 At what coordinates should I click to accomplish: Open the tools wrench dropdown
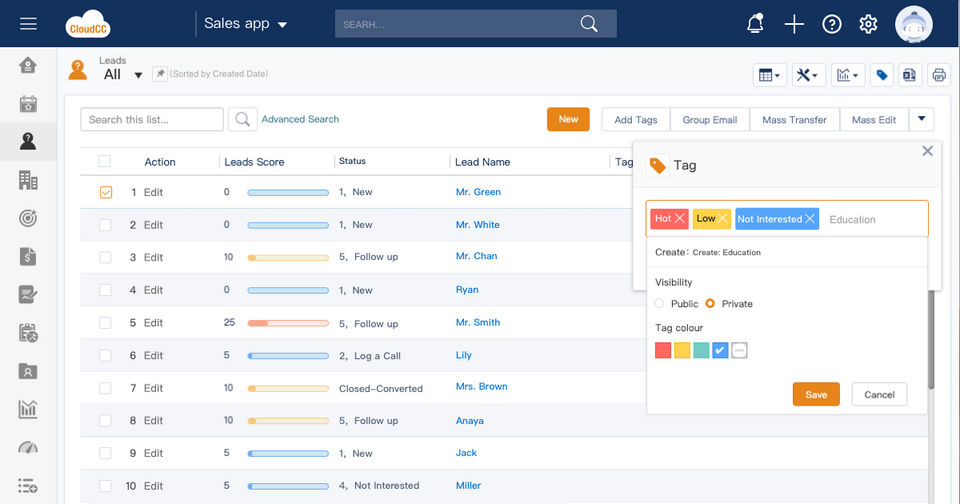point(809,75)
